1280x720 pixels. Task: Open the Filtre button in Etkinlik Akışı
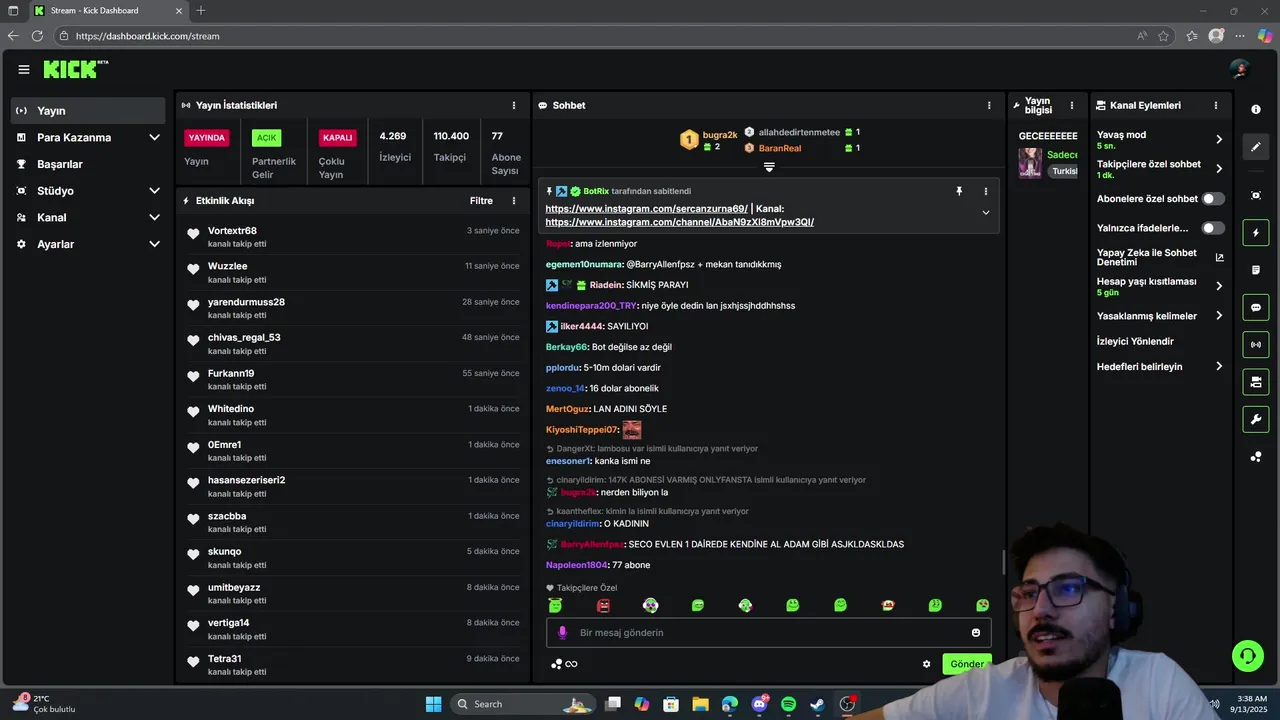click(481, 200)
